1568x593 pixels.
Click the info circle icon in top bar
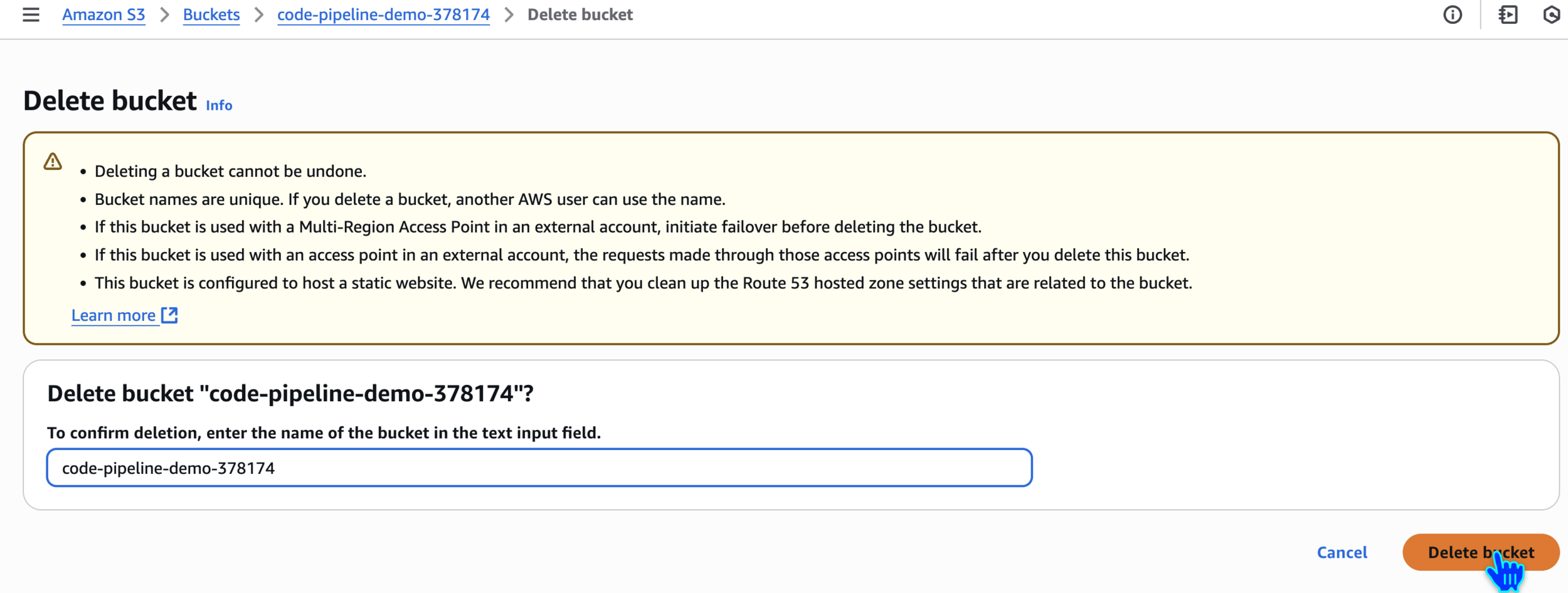click(1453, 14)
